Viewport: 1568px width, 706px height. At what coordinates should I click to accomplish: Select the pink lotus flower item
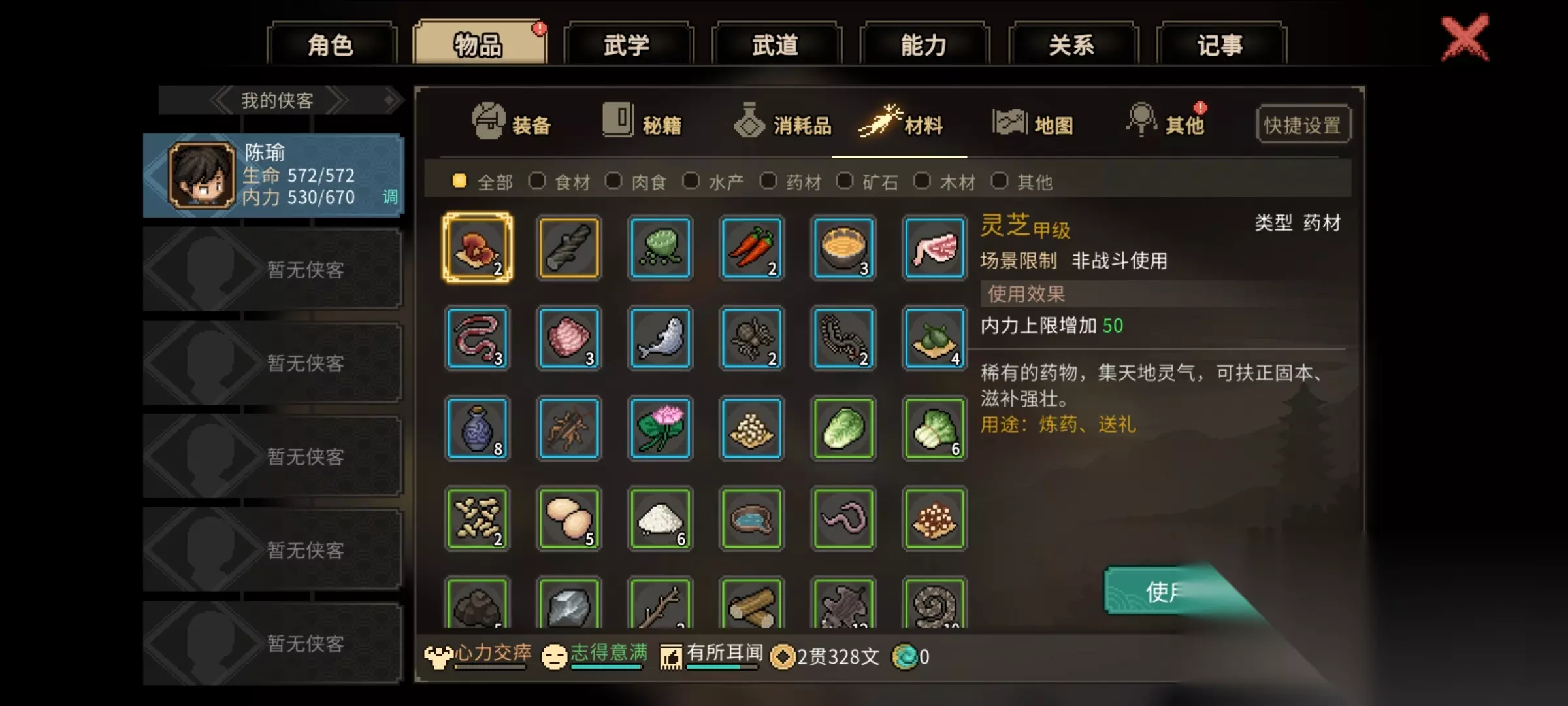coord(661,429)
